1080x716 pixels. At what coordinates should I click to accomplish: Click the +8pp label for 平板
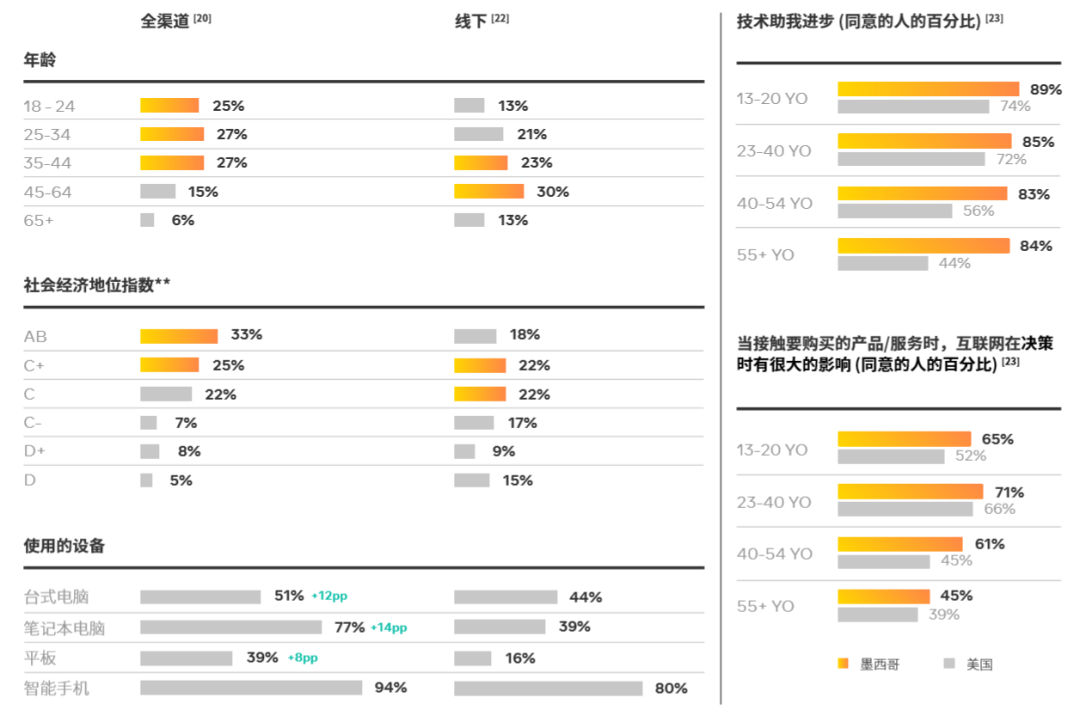pos(303,658)
